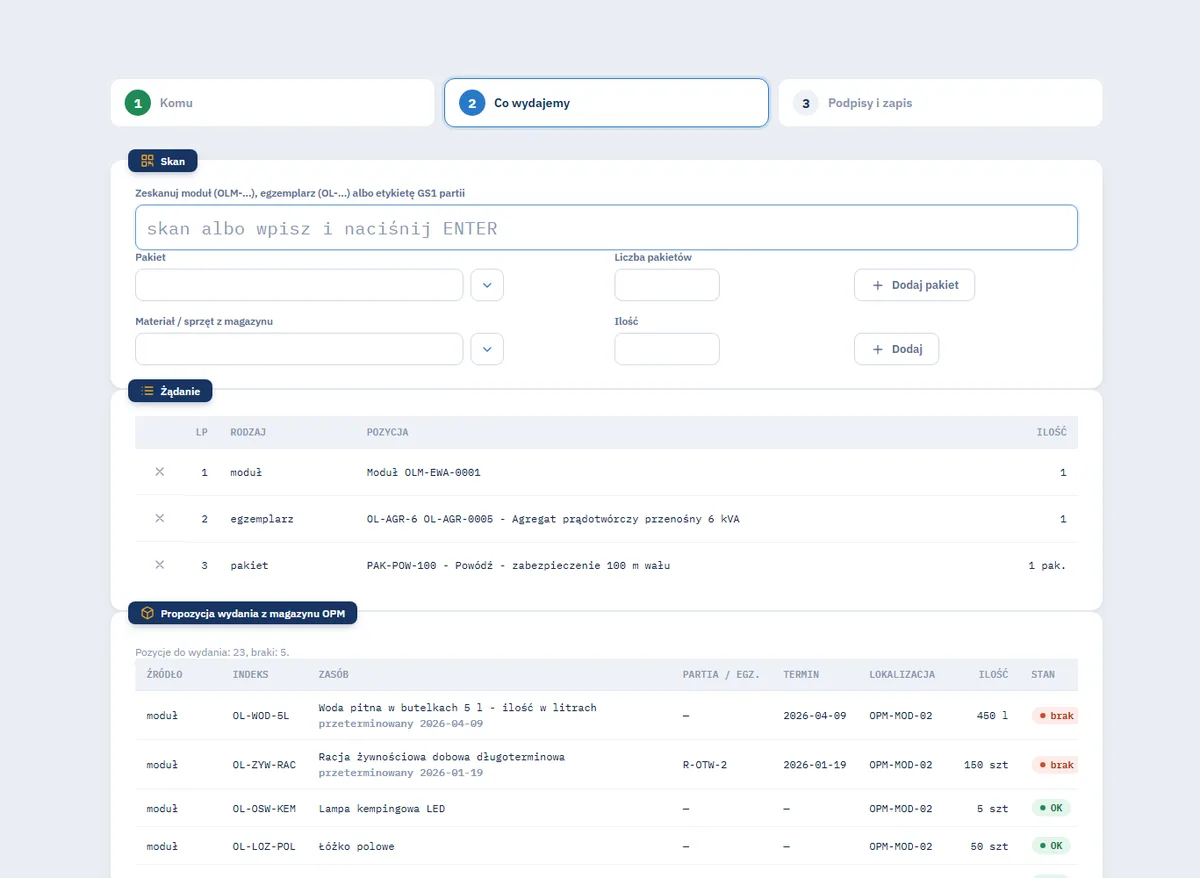Click 'Łóżko polowe' resource name
The width and height of the screenshot is (1200, 878).
tap(357, 846)
